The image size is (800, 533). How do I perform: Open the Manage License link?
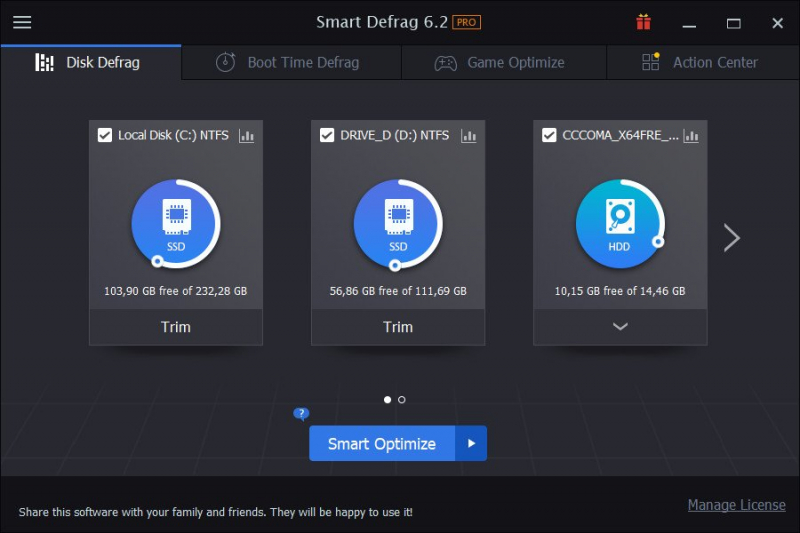(x=736, y=505)
